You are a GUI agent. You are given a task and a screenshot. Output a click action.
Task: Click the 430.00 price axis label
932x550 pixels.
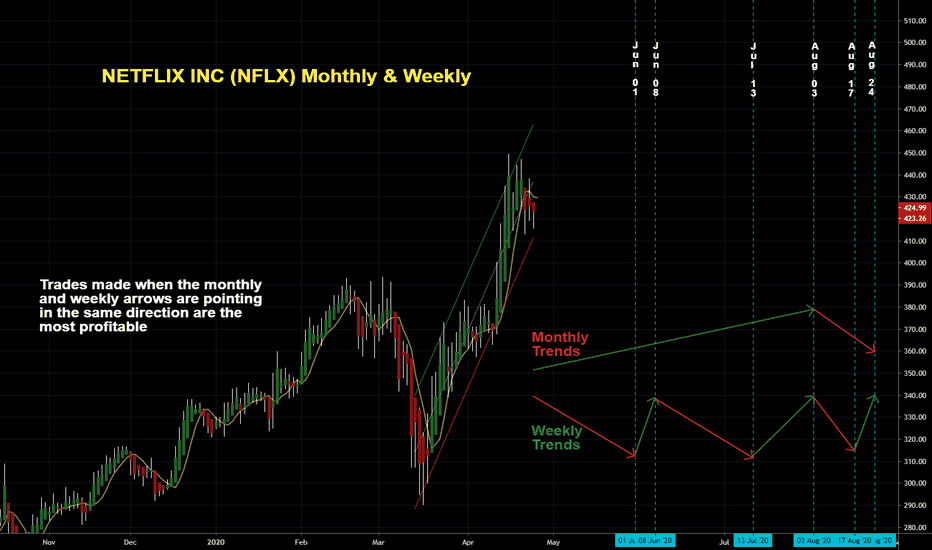[915, 197]
